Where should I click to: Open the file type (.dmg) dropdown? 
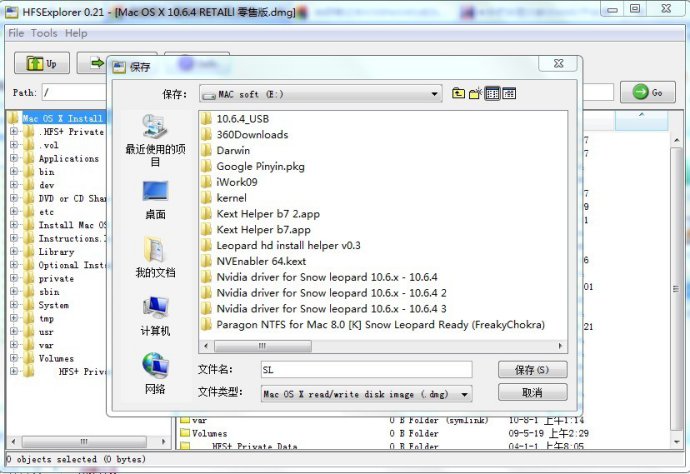[365, 393]
